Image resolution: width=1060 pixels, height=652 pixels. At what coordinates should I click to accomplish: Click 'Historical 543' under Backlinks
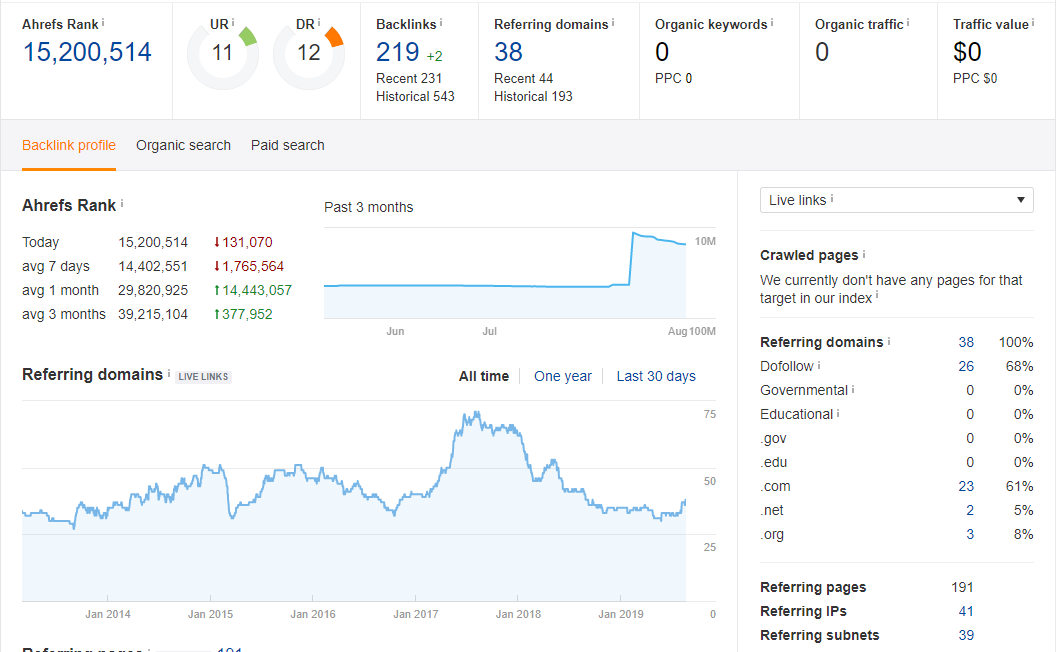coord(415,97)
